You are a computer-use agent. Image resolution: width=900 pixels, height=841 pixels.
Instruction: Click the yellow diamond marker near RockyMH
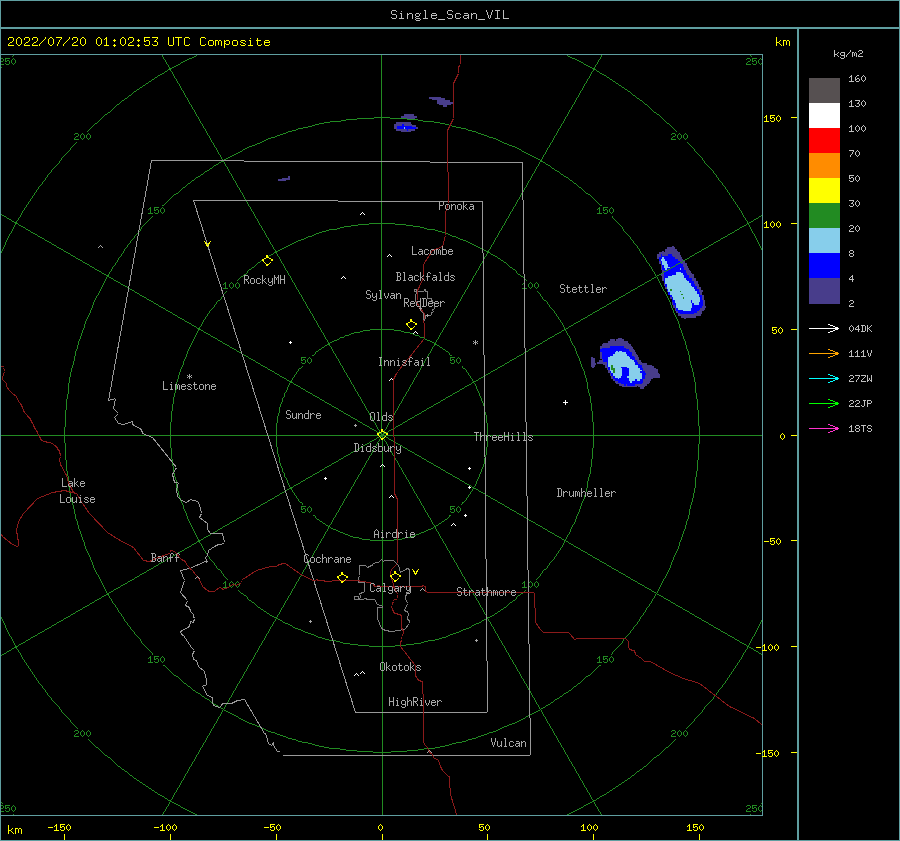[x=267, y=261]
